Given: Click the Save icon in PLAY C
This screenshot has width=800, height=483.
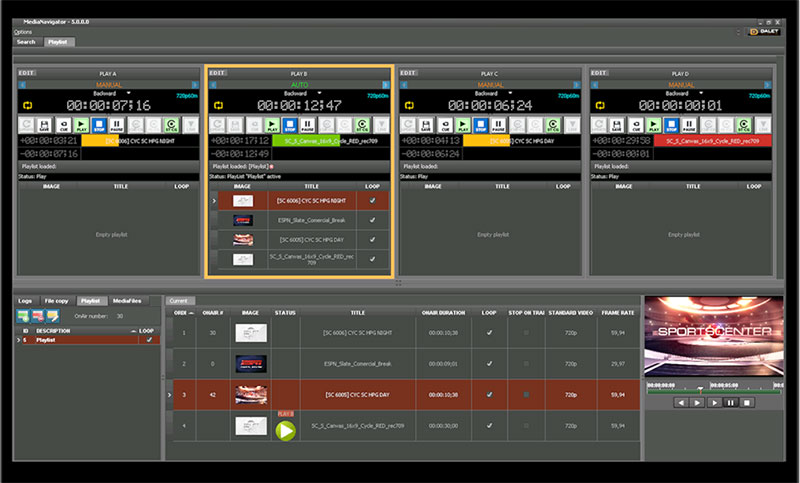Looking at the screenshot, I should tap(427, 124).
